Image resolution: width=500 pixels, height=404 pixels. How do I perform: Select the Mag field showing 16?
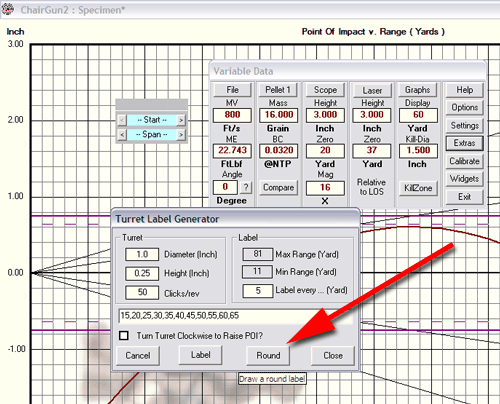[x=325, y=188]
